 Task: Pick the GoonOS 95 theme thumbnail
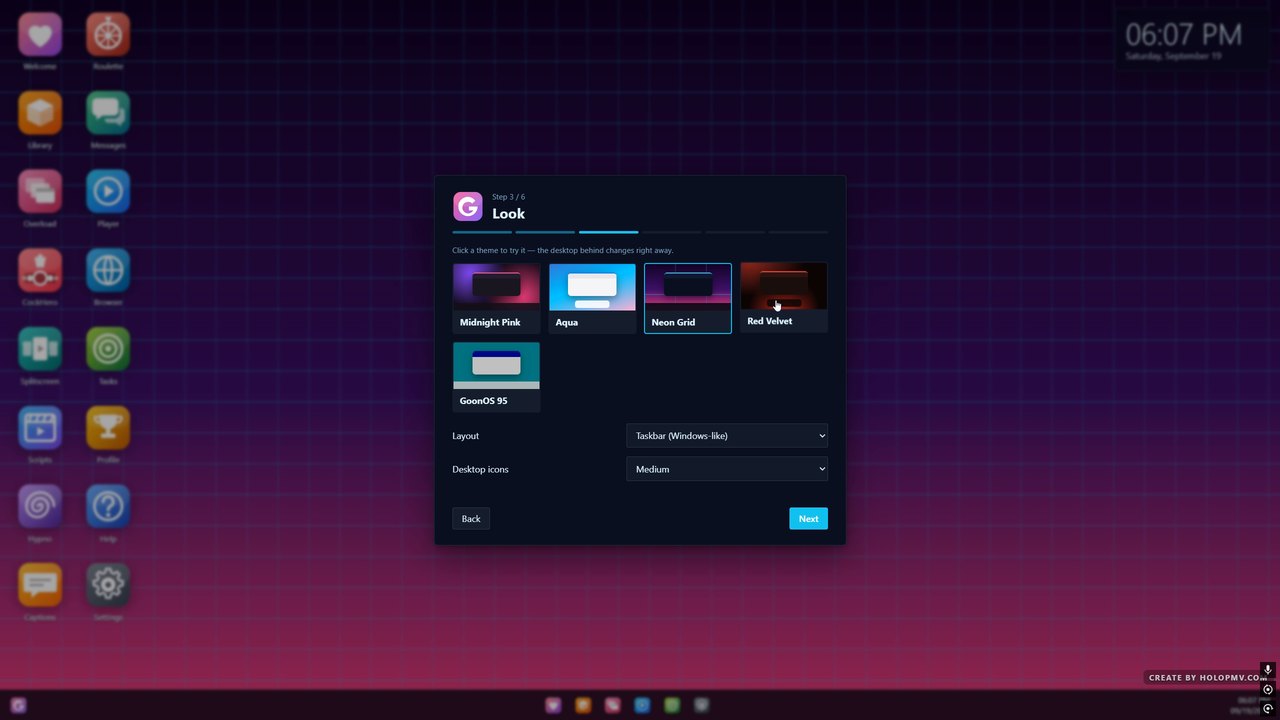tap(496, 377)
